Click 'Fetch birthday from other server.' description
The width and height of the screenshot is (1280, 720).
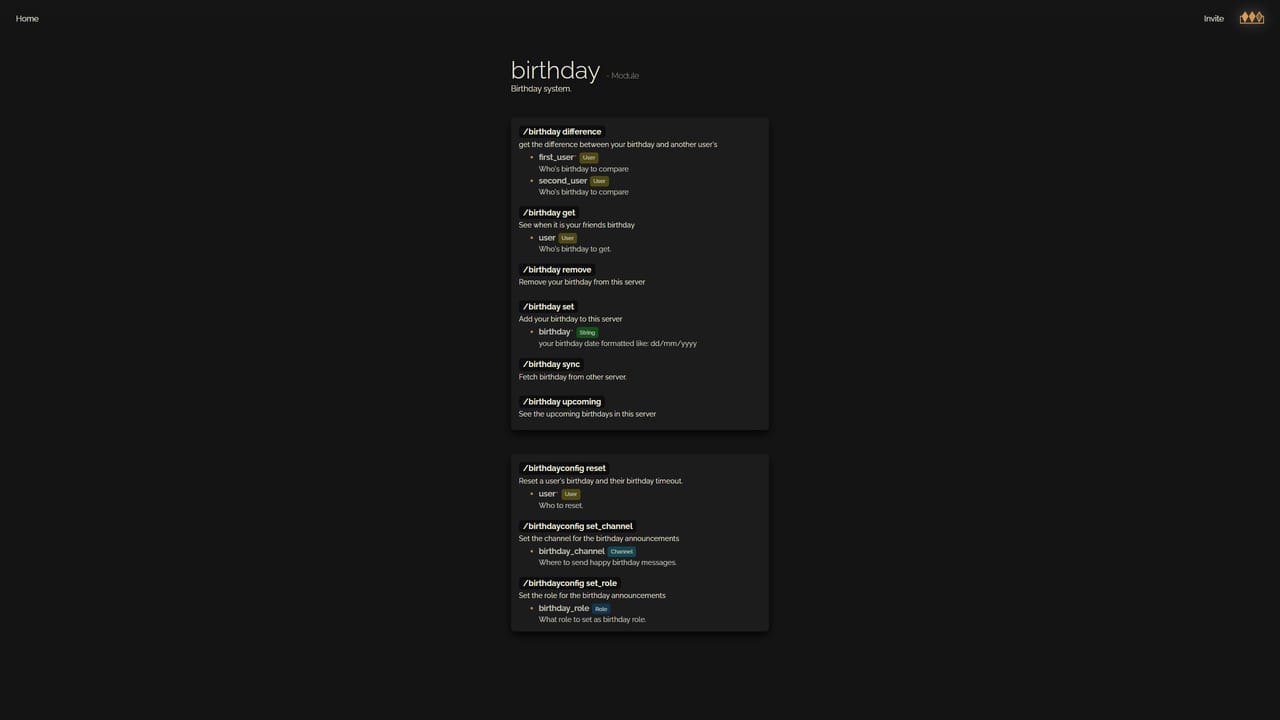(573, 377)
